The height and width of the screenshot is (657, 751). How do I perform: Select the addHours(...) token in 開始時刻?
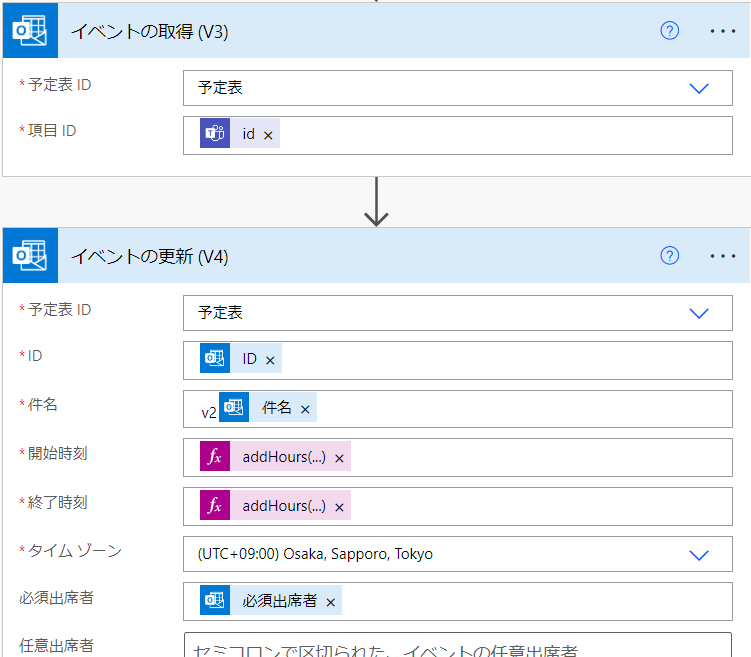pyautogui.click(x=275, y=456)
